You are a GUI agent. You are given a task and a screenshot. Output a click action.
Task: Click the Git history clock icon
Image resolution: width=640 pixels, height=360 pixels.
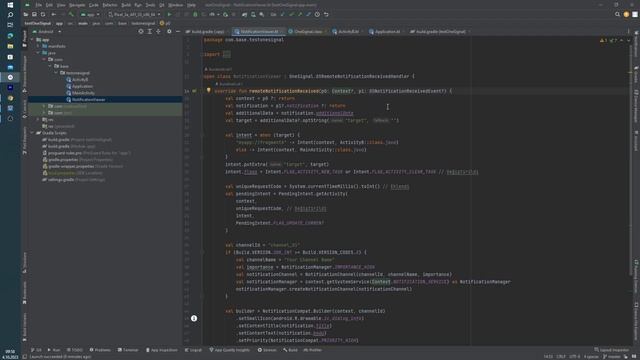click(x=317, y=14)
